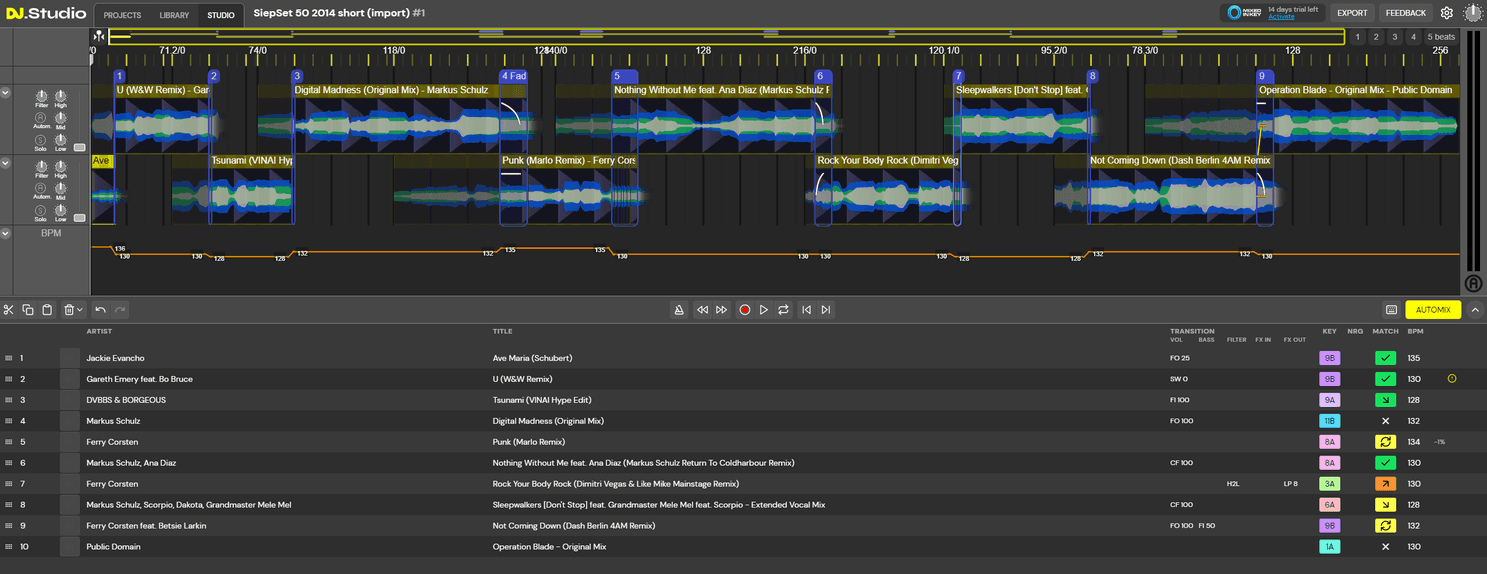Toggle Autom. on the second track
Viewport: 1487px width, 574px height.
click(x=41, y=188)
